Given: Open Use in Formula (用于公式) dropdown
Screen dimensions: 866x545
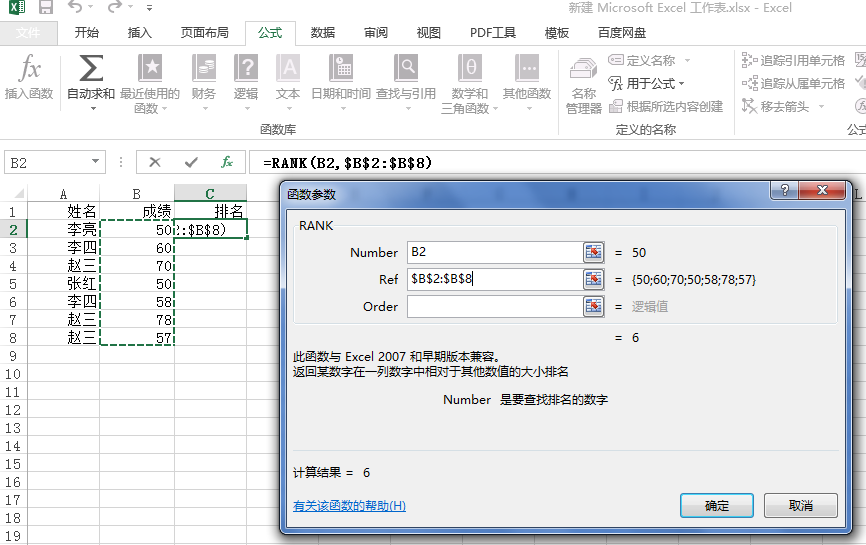Looking at the screenshot, I should (x=646, y=83).
